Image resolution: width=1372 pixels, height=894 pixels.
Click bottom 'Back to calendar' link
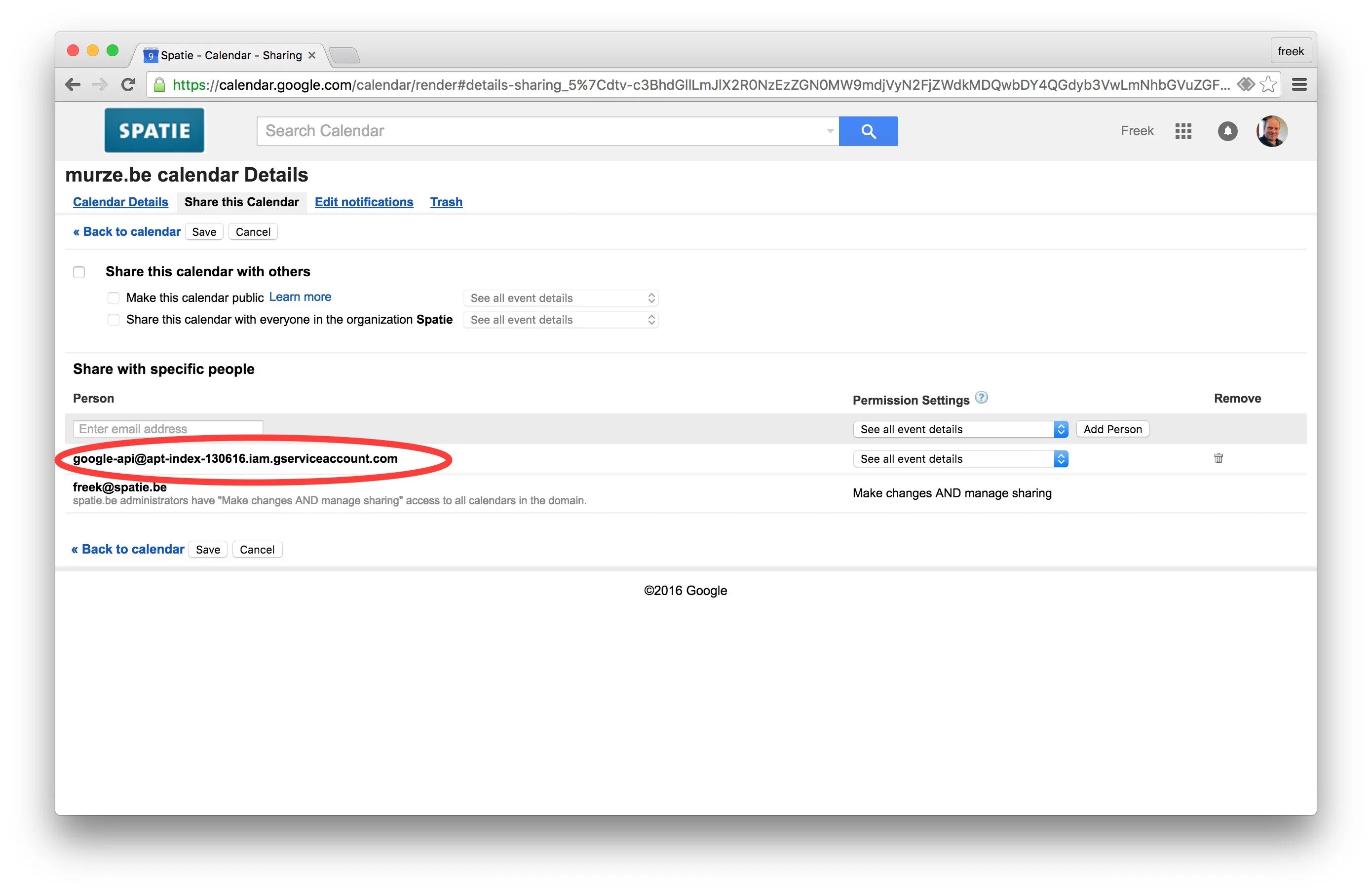pos(127,549)
